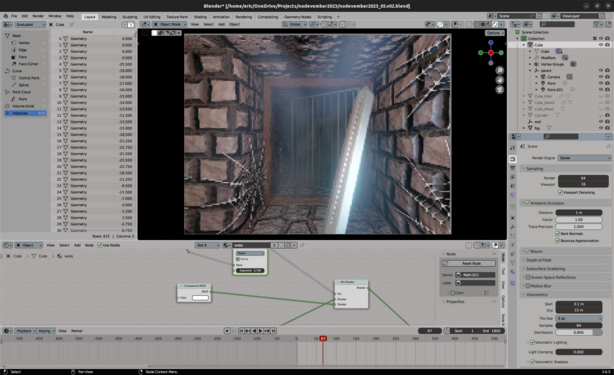
Task: Open the Render menu
Action: click(x=38, y=16)
